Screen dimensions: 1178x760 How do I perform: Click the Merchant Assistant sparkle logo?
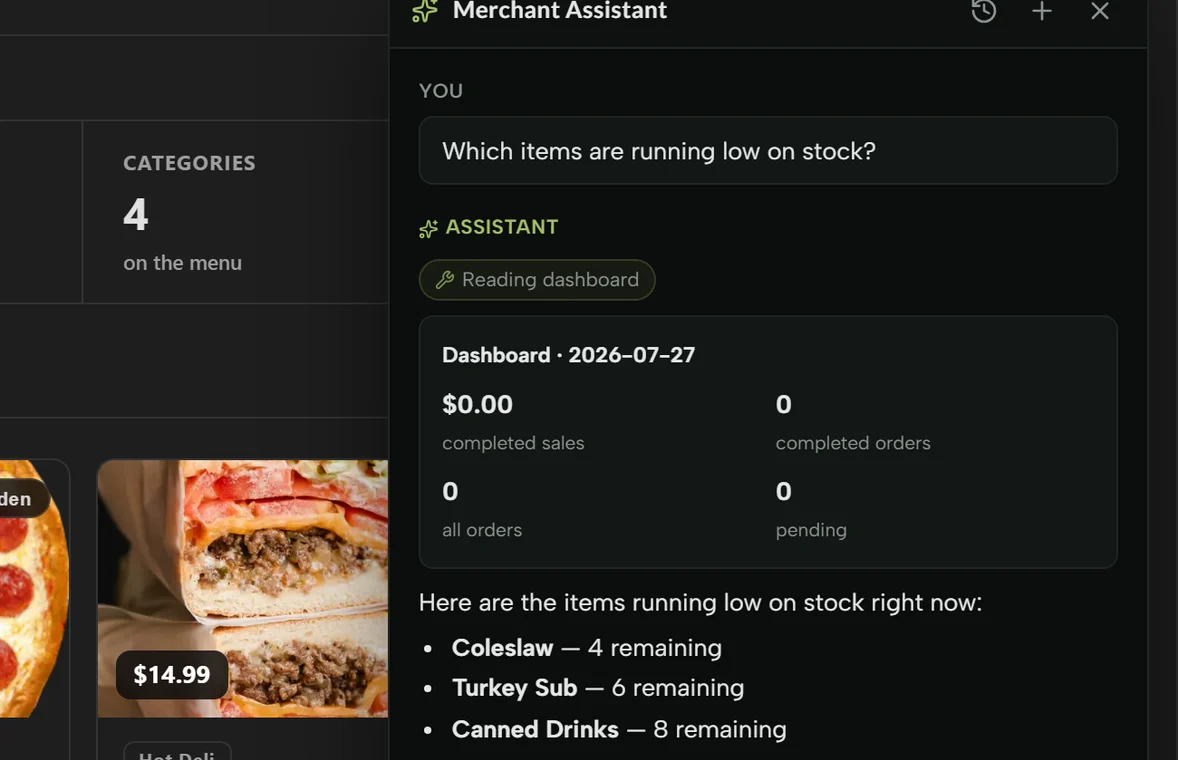click(424, 11)
